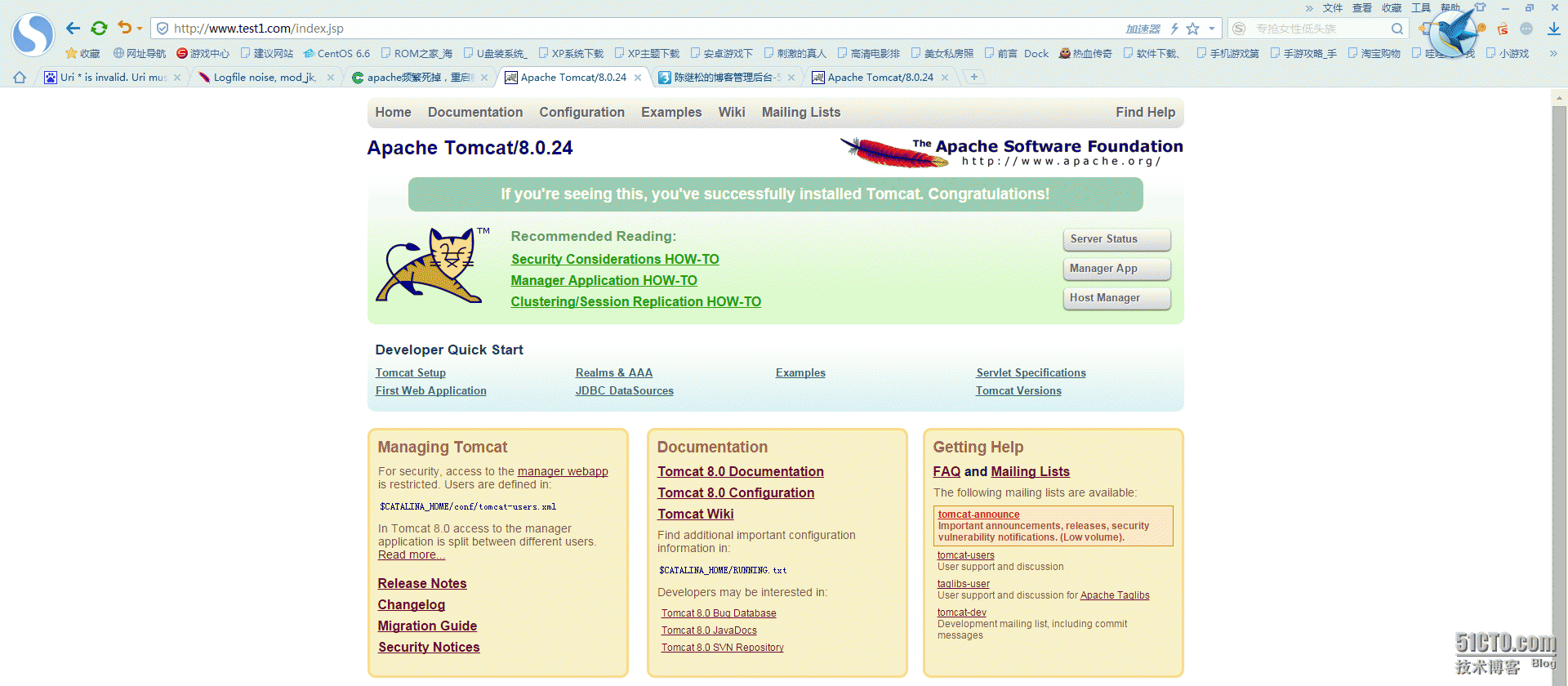This screenshot has width=1568, height=686.
Task: Open the 淘宝购物 bookmark
Action: (1374, 54)
